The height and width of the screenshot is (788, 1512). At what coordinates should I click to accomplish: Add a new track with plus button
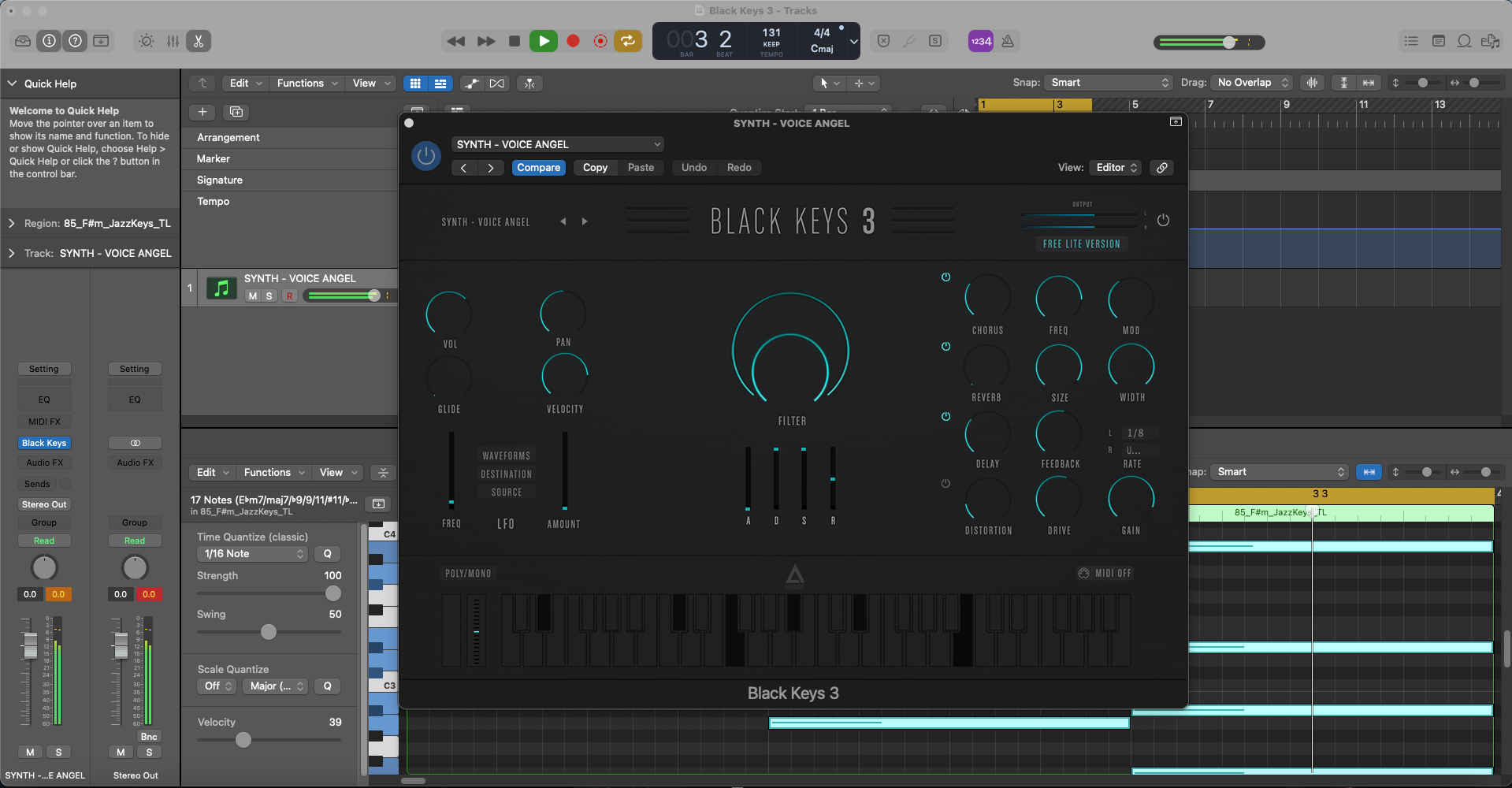(x=202, y=112)
